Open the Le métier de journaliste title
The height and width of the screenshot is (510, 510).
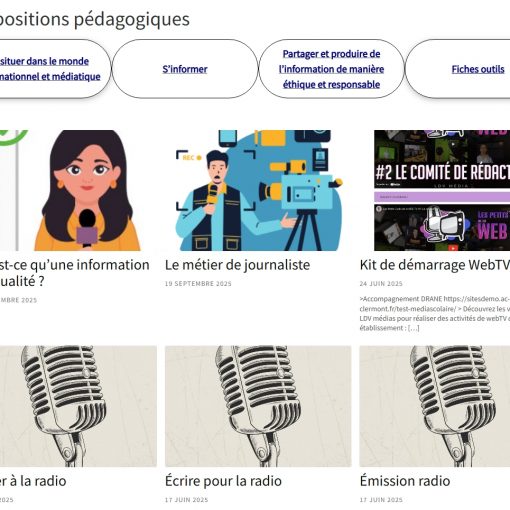pos(237,265)
